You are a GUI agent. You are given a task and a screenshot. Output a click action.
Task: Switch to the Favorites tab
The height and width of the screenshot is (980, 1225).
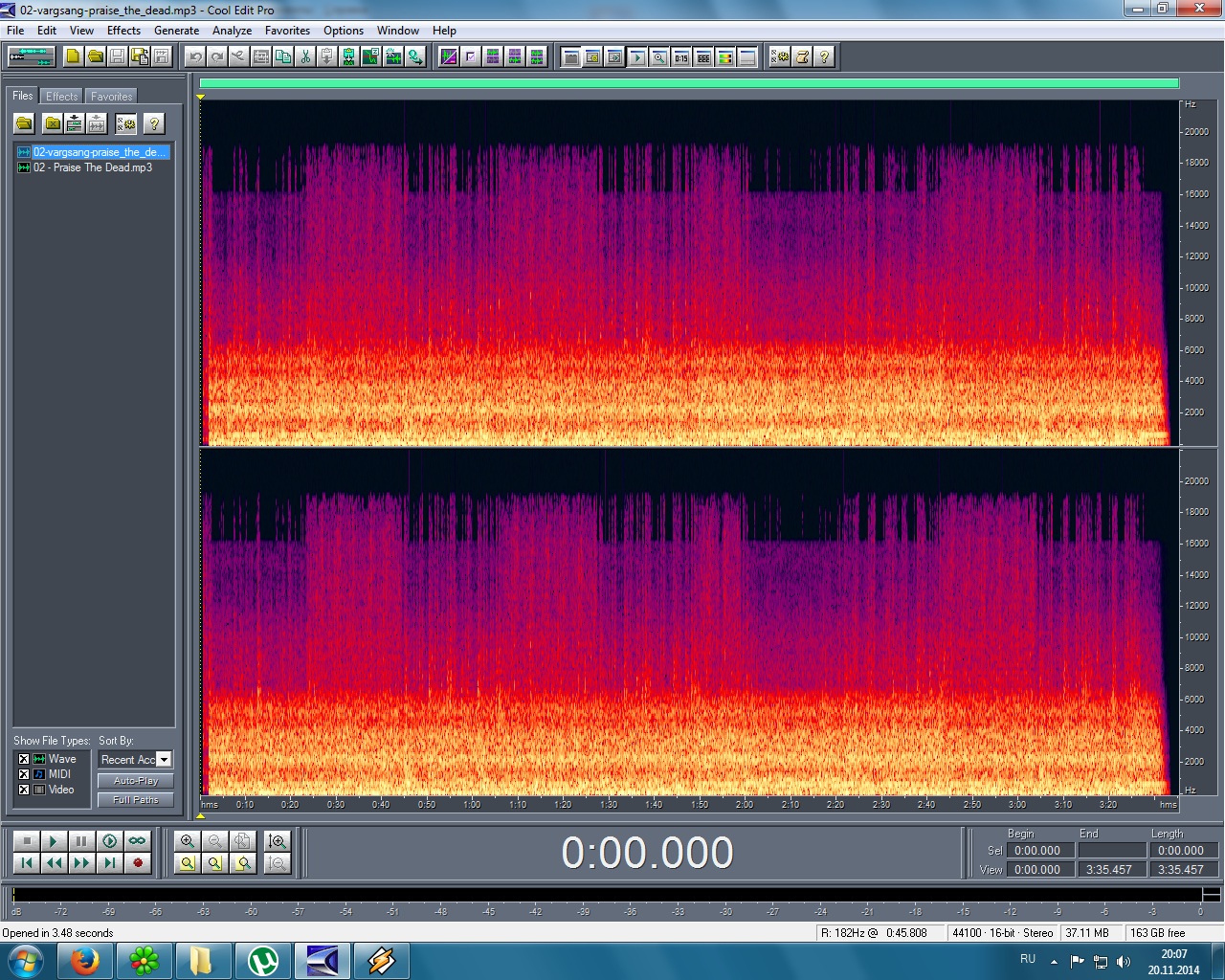point(111,97)
